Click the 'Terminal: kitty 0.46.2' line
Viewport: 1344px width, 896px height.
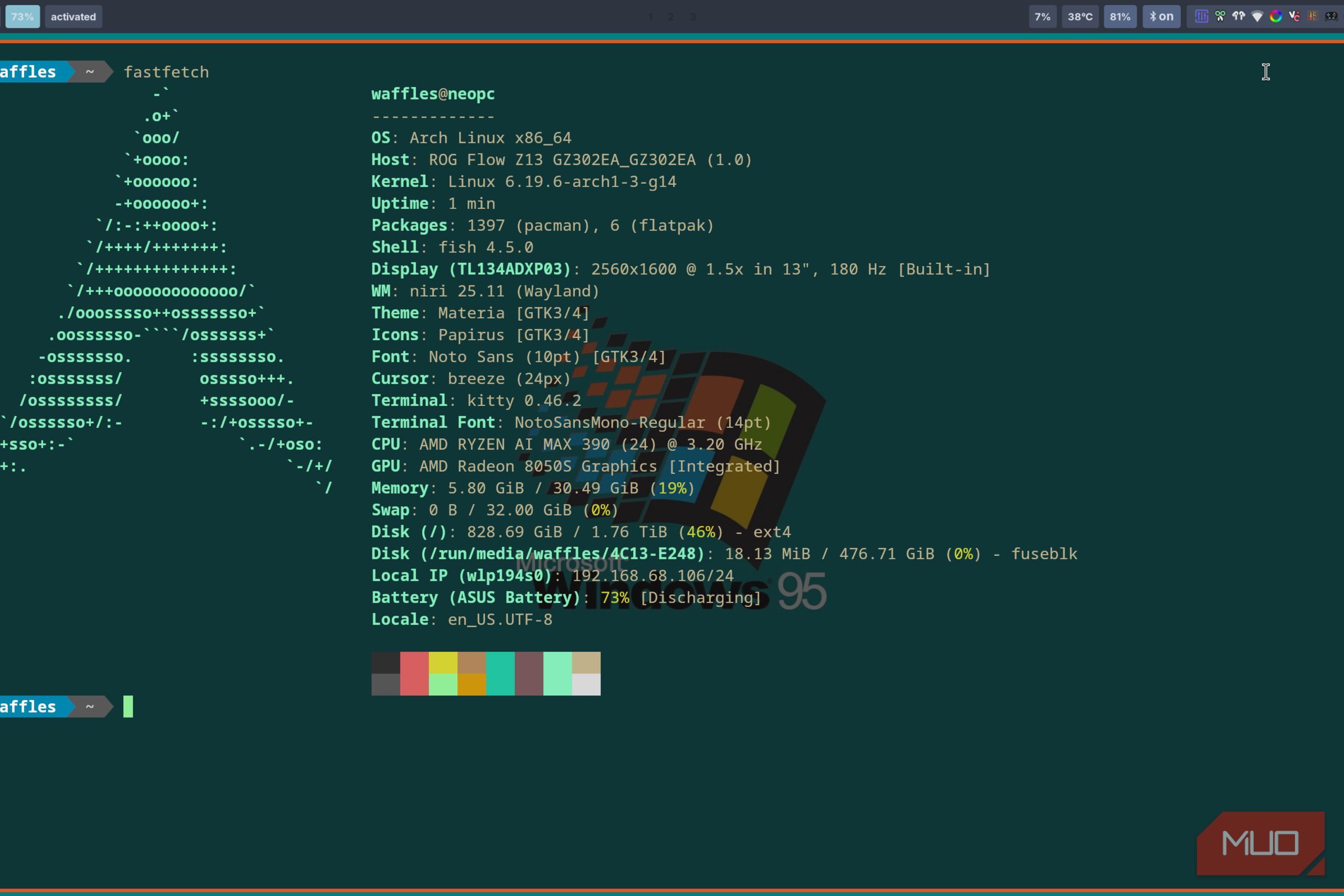[476, 400]
